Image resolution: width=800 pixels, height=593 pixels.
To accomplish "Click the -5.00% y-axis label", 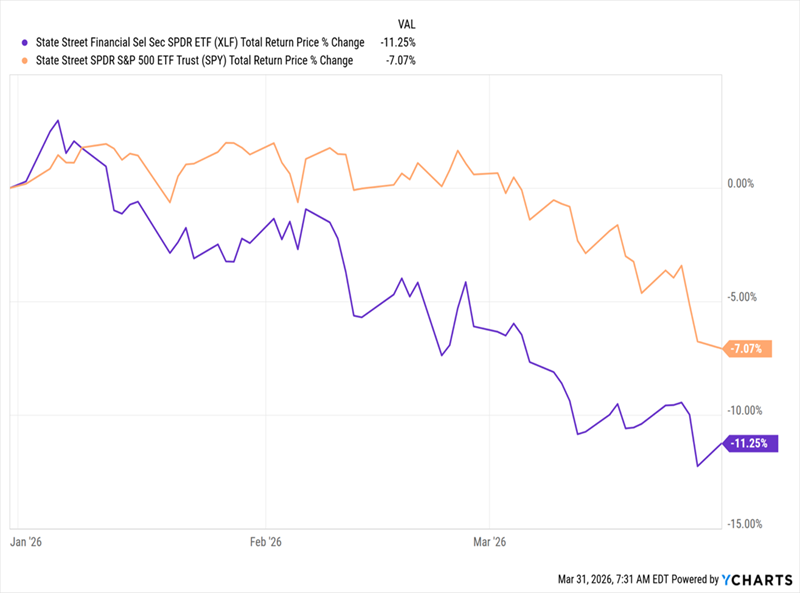I will coord(745,297).
